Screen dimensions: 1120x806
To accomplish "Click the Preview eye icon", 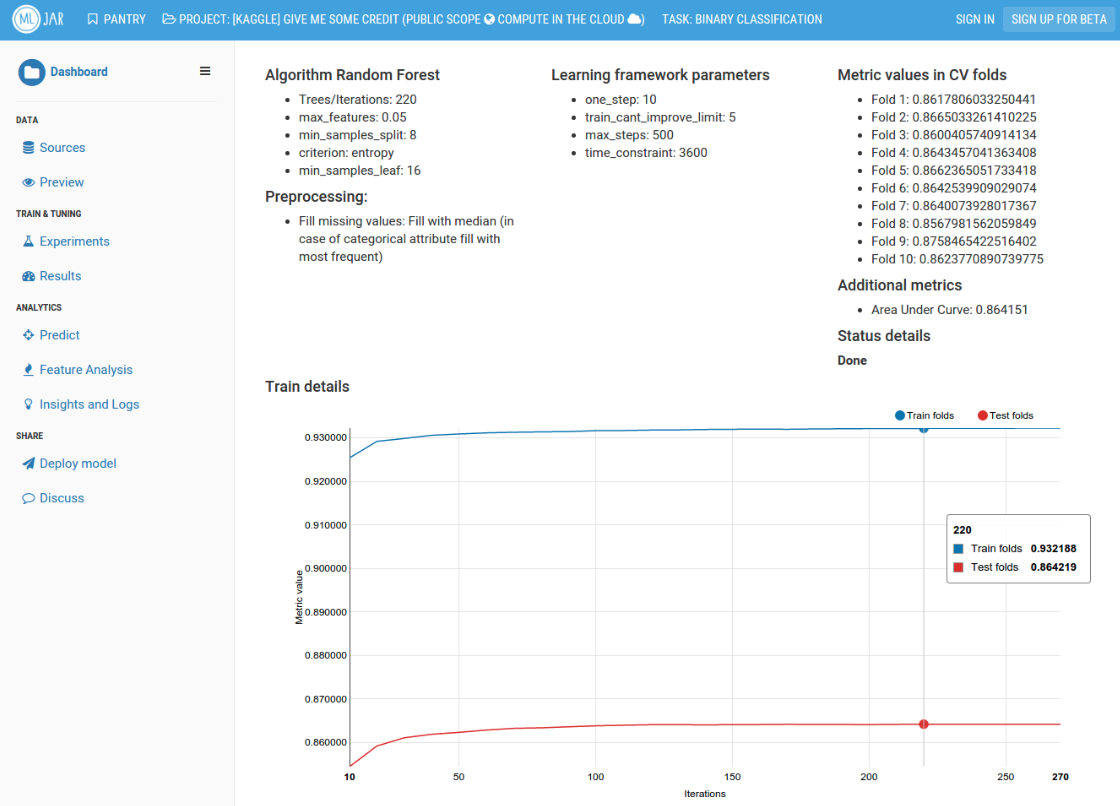I will coord(29,183).
